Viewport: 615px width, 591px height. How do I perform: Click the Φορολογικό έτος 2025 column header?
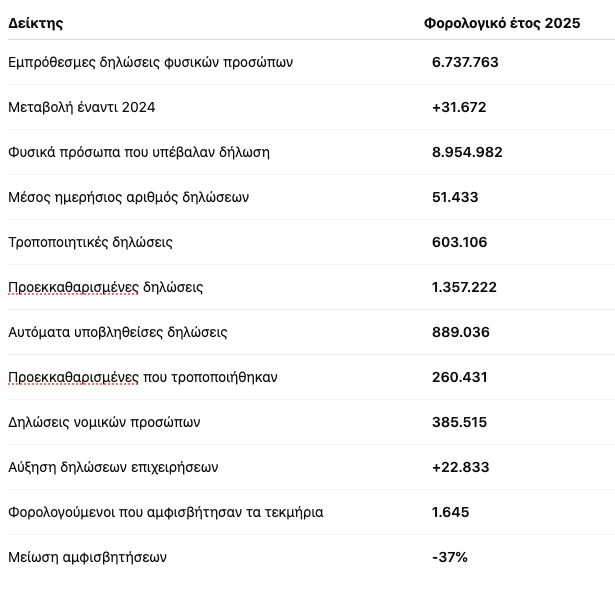click(x=502, y=23)
